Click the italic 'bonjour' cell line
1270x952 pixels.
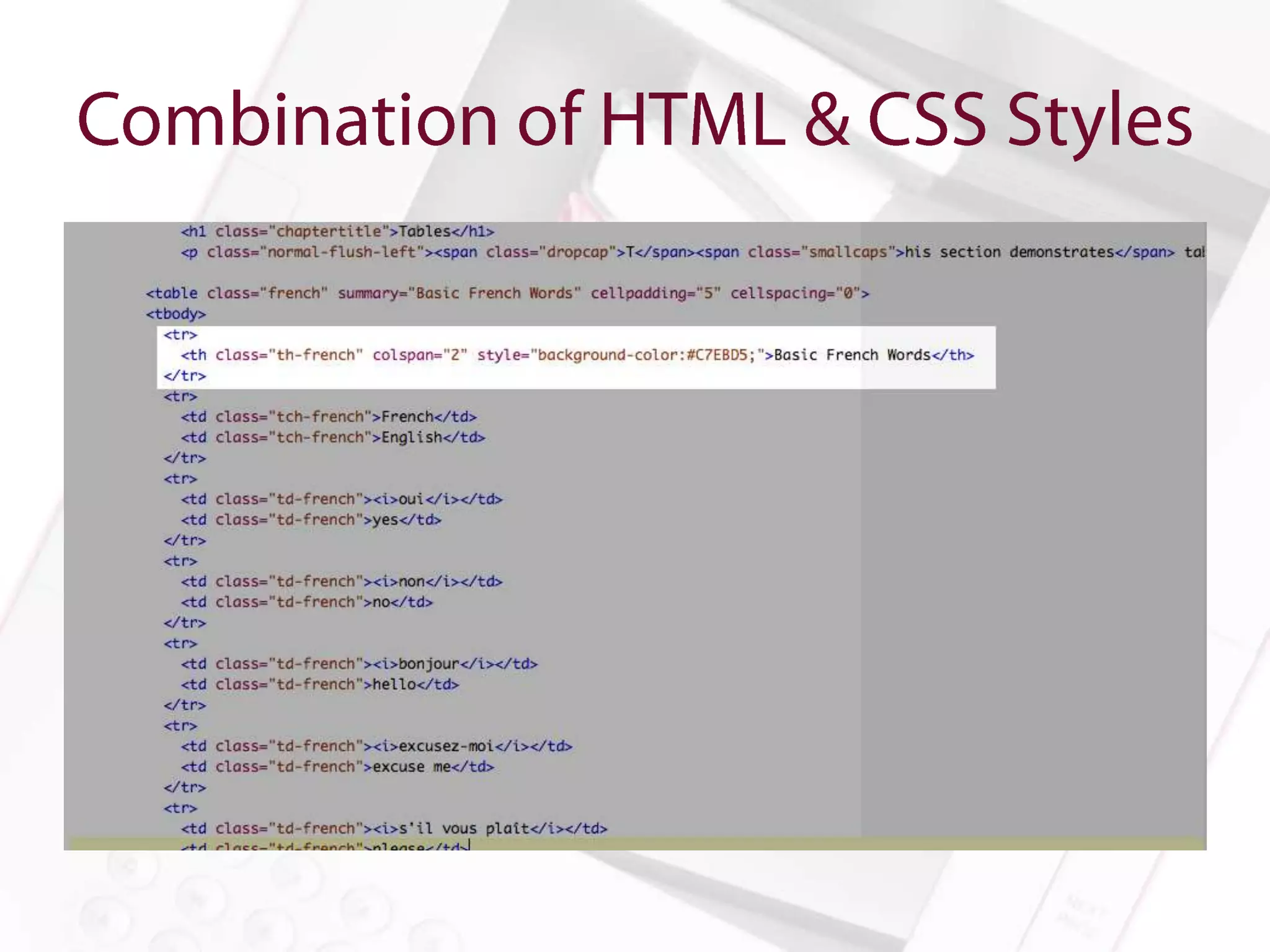pos(359,664)
